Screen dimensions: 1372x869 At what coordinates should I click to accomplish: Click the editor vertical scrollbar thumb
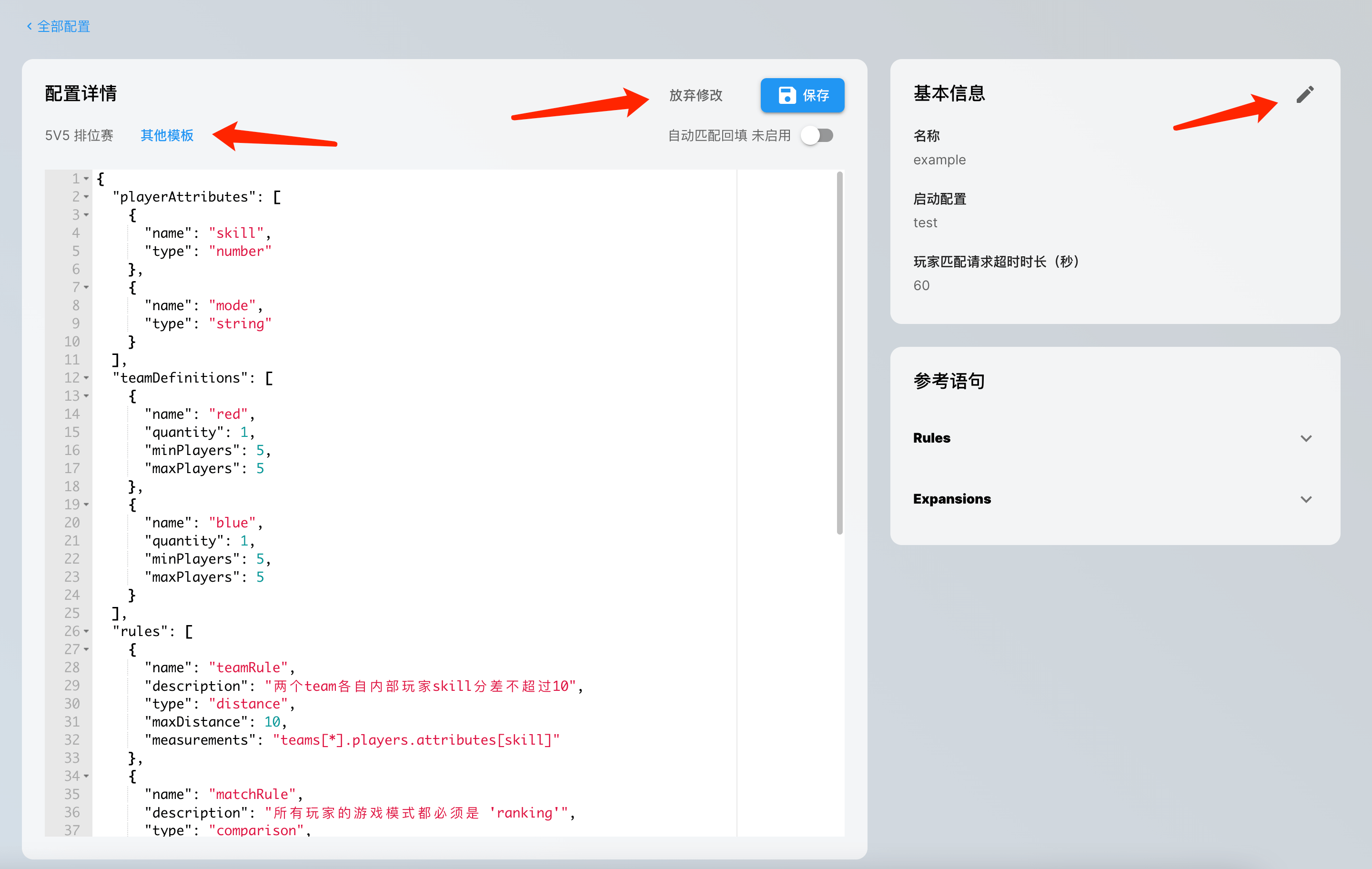839,354
